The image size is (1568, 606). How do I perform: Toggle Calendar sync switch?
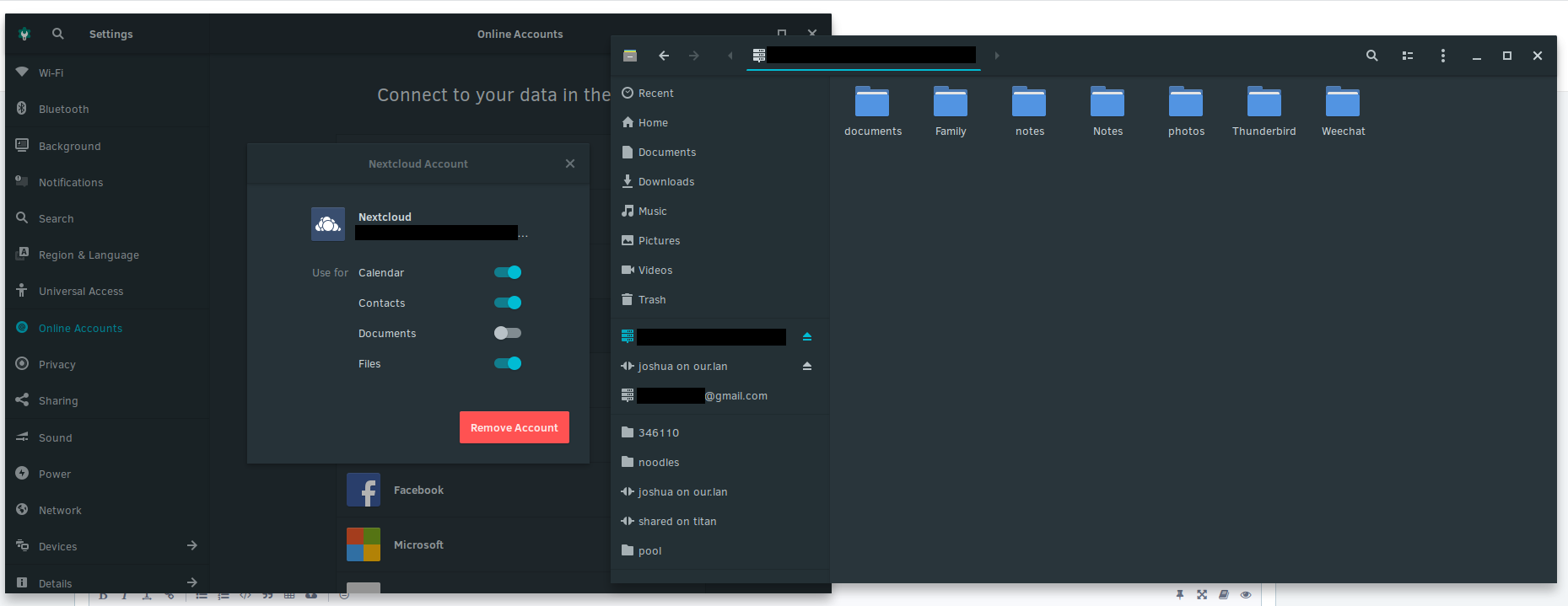click(508, 272)
